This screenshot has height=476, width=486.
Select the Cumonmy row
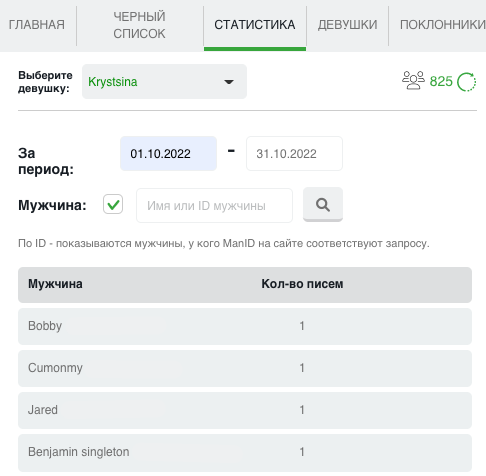click(245, 368)
